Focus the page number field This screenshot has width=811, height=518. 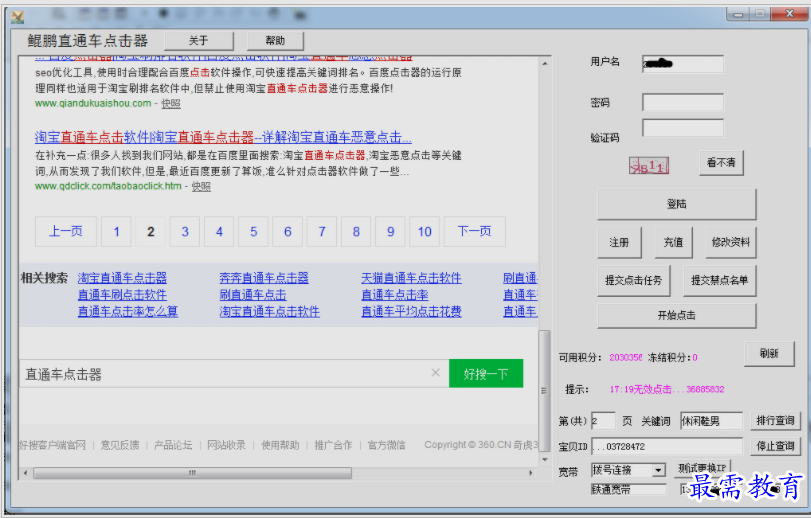[x=603, y=421]
